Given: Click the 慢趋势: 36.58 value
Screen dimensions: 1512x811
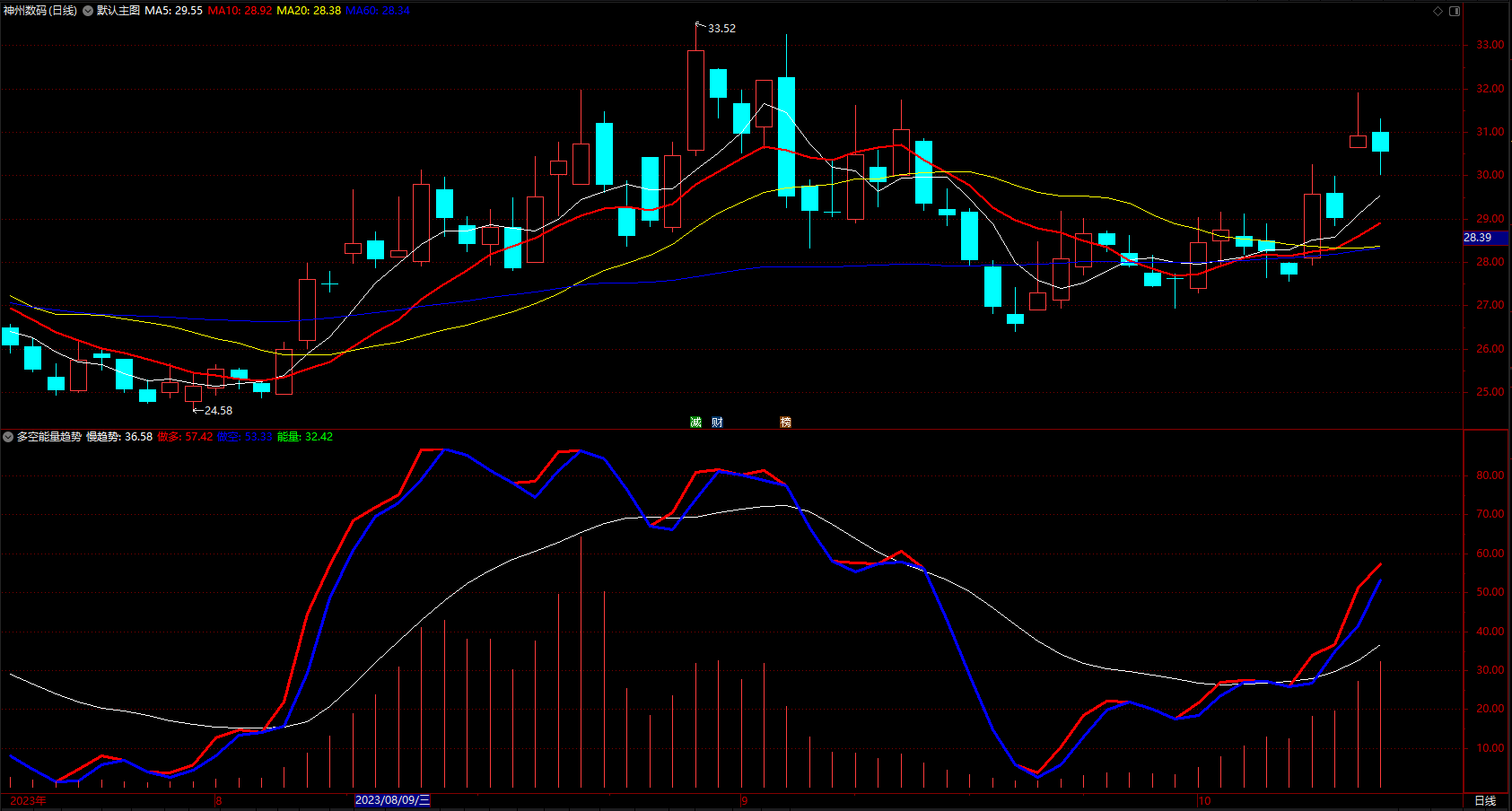Looking at the screenshot, I should (x=119, y=437).
